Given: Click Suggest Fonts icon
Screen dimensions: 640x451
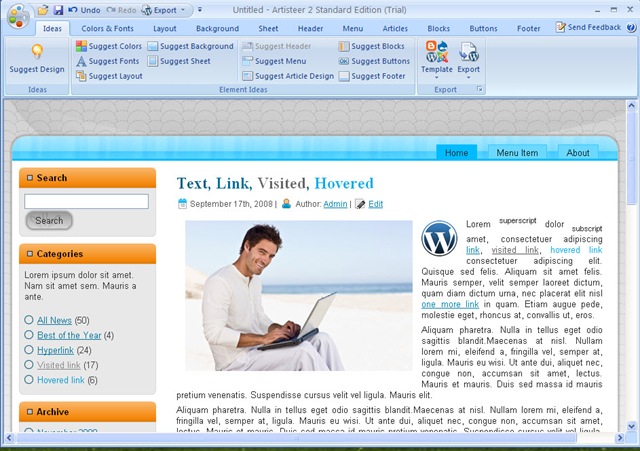Looking at the screenshot, I should click(x=81, y=61).
